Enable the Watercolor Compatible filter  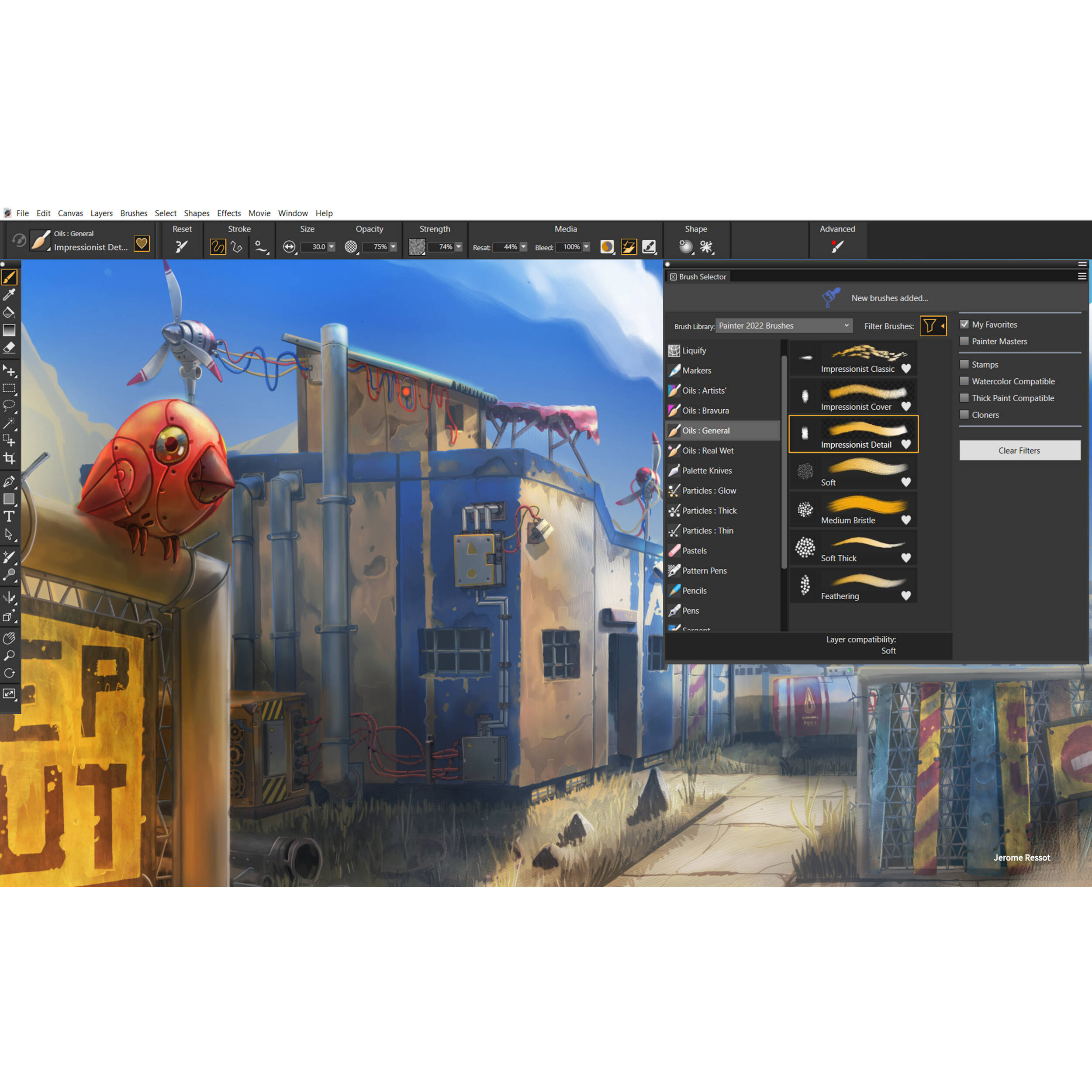click(964, 381)
